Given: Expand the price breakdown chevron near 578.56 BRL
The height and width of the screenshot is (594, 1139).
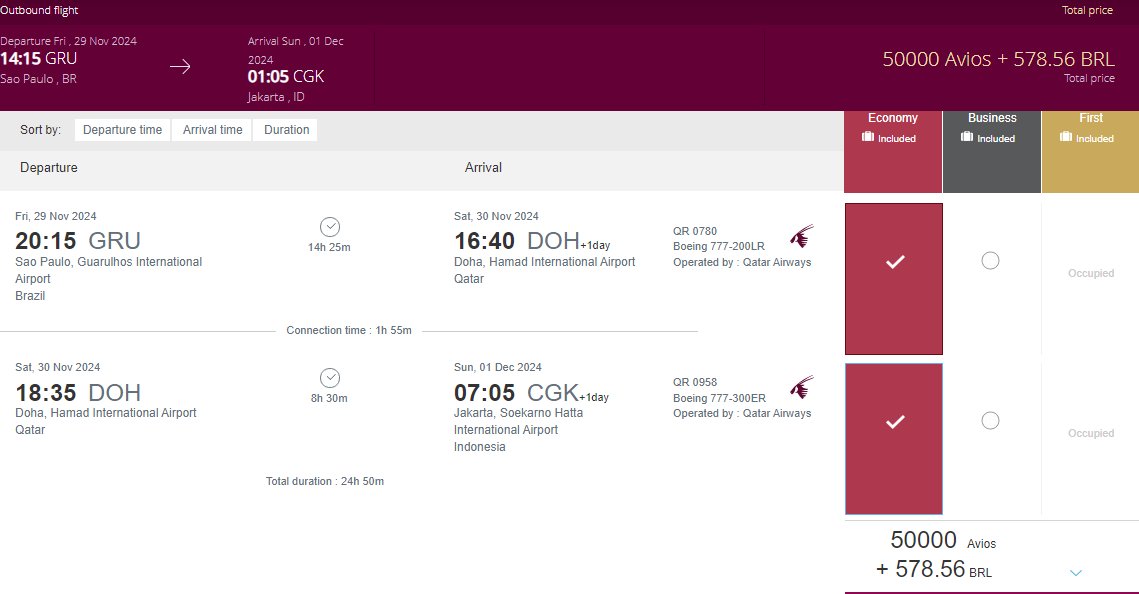Looking at the screenshot, I should [1076, 573].
